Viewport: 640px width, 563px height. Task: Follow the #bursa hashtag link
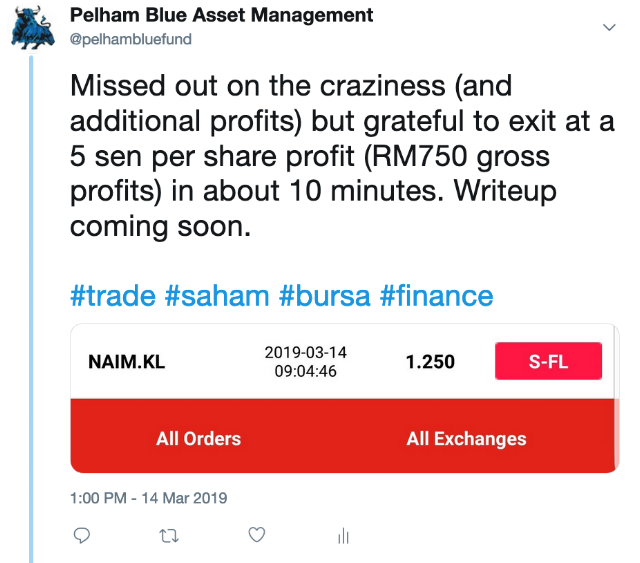click(324, 296)
